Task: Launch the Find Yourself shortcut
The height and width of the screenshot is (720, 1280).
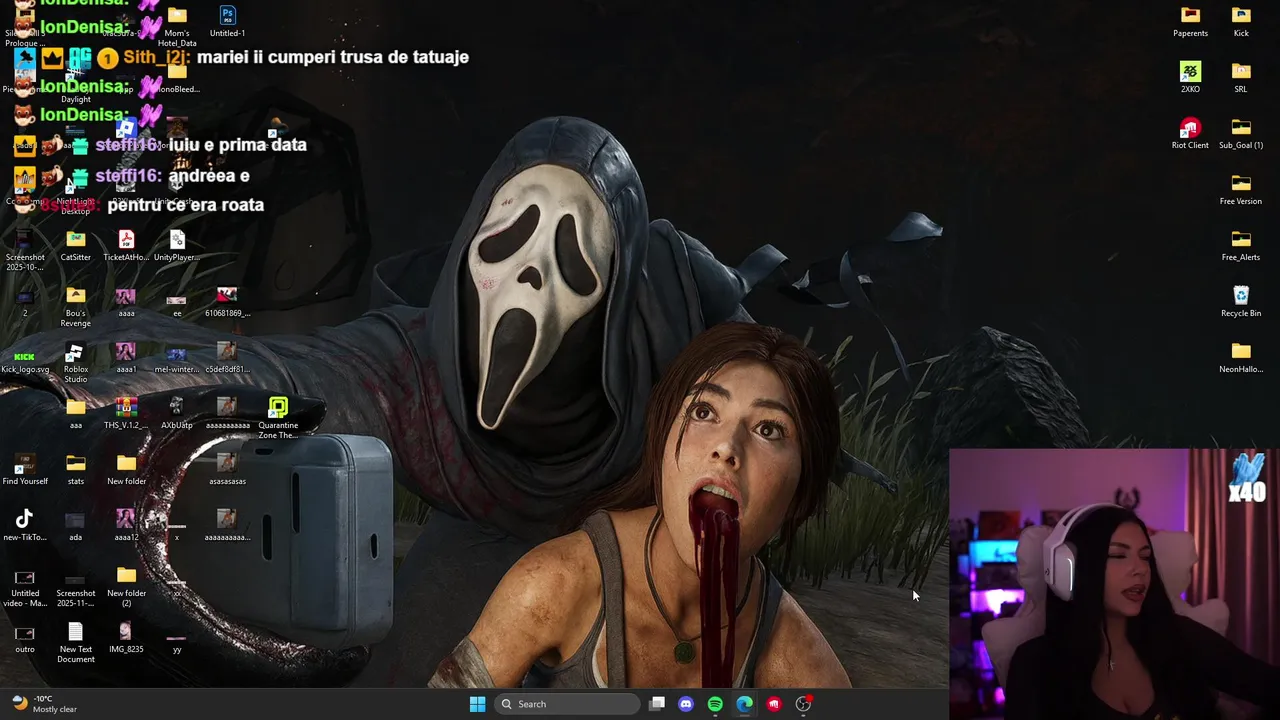Action: [x=25, y=463]
